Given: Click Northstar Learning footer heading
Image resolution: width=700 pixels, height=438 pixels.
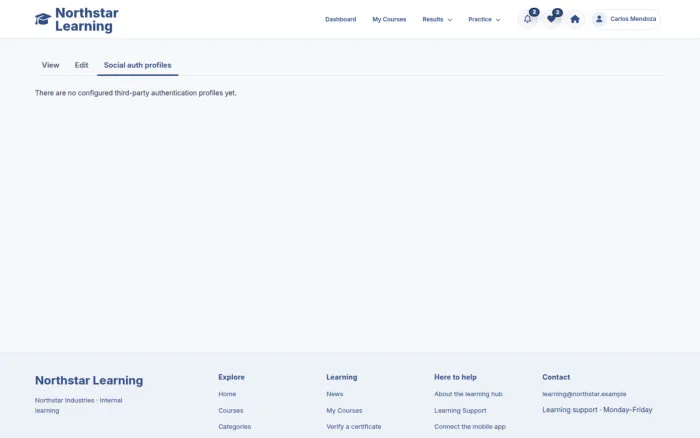Looking at the screenshot, I should click(89, 380).
